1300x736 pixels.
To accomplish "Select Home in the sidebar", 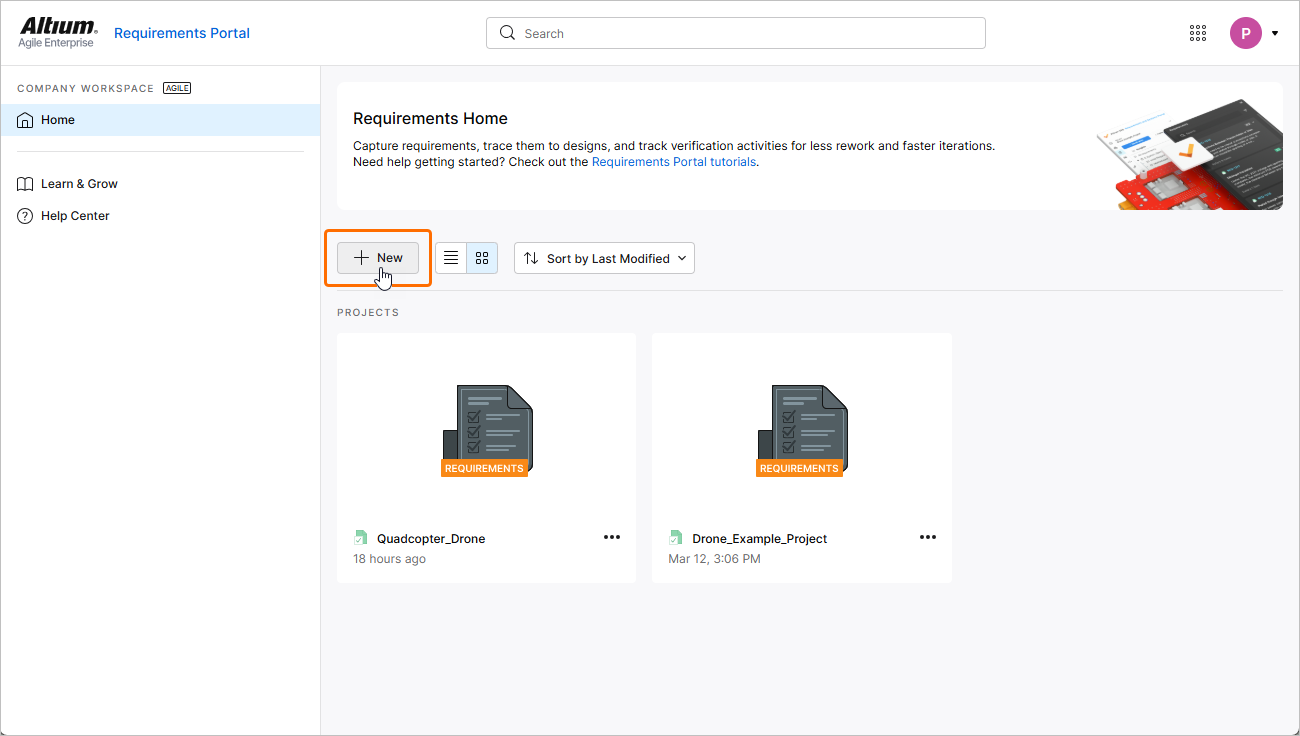I will coord(58,120).
